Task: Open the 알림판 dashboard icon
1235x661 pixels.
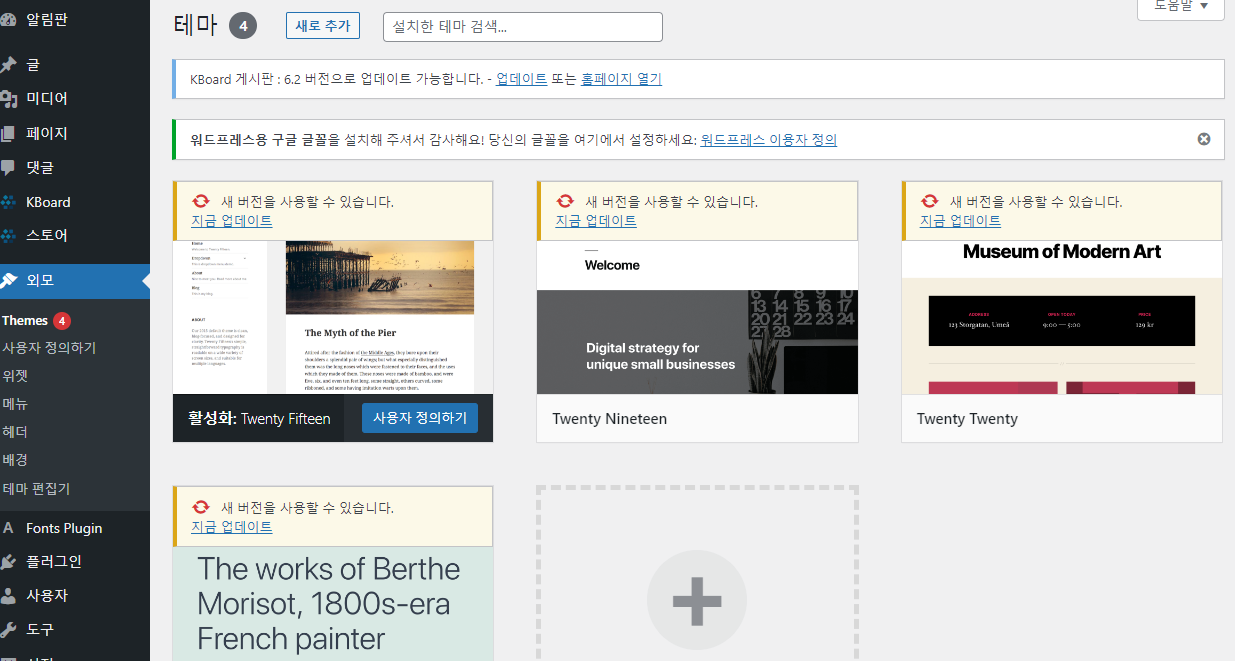Action: [8, 19]
